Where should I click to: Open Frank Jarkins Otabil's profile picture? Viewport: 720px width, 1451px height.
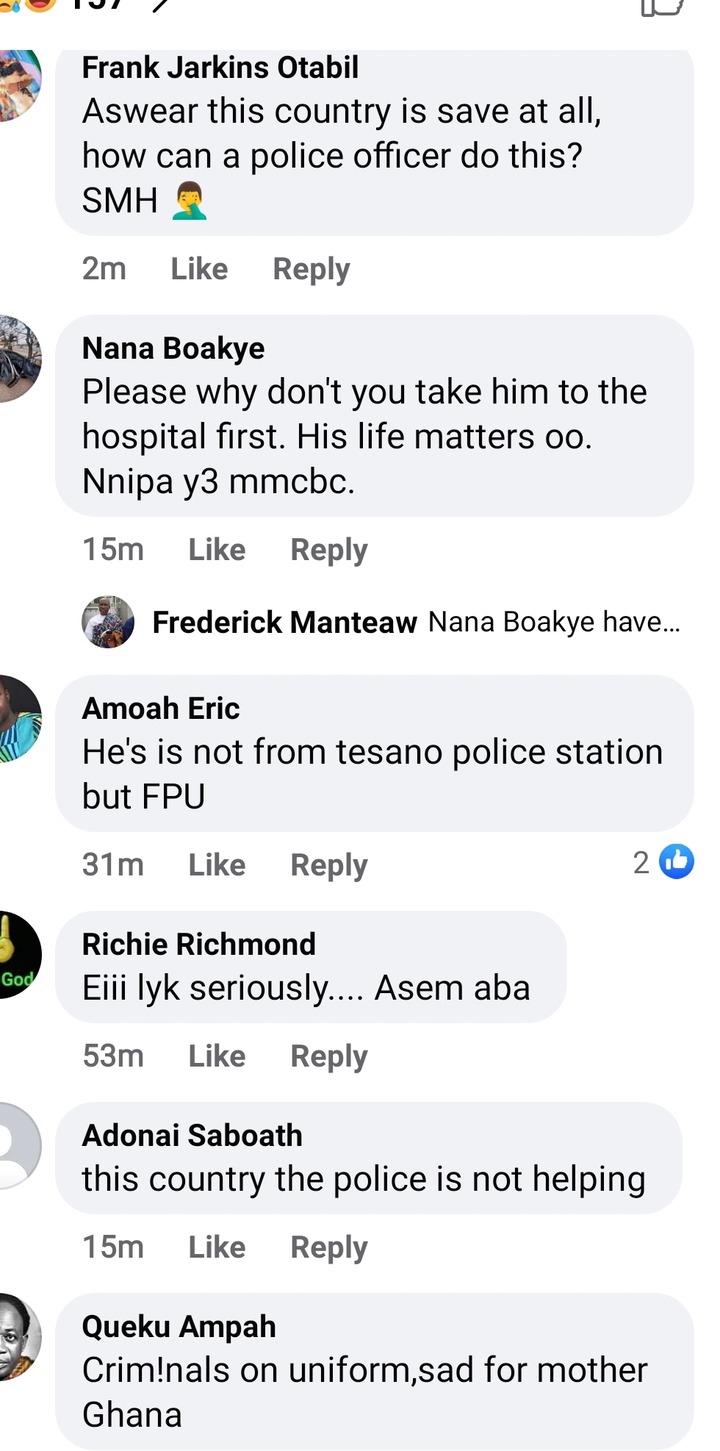coord(18,84)
